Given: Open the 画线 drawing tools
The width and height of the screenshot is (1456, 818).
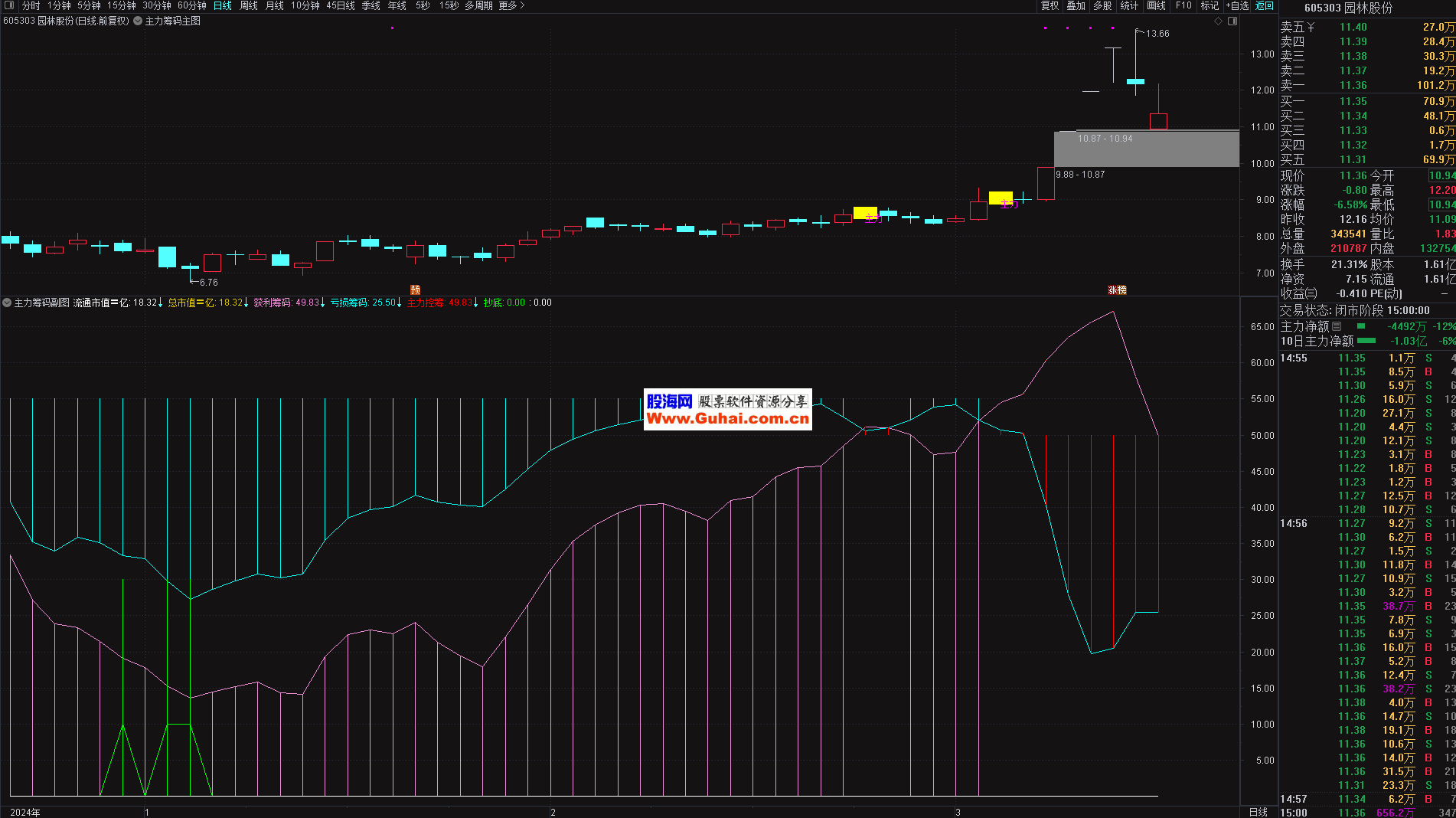Looking at the screenshot, I should 1156,5.
